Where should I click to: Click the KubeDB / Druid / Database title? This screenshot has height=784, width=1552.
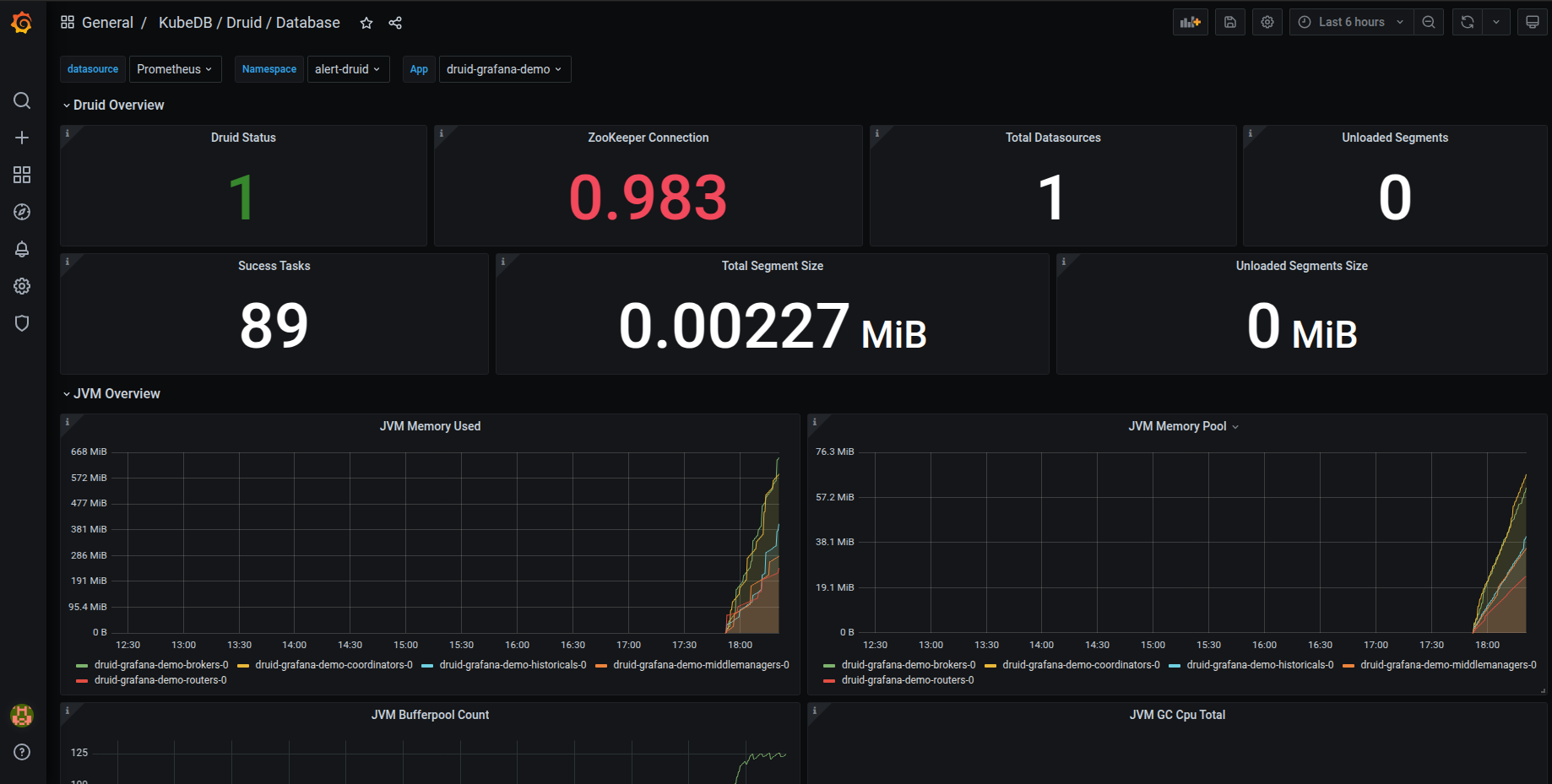[x=249, y=23]
